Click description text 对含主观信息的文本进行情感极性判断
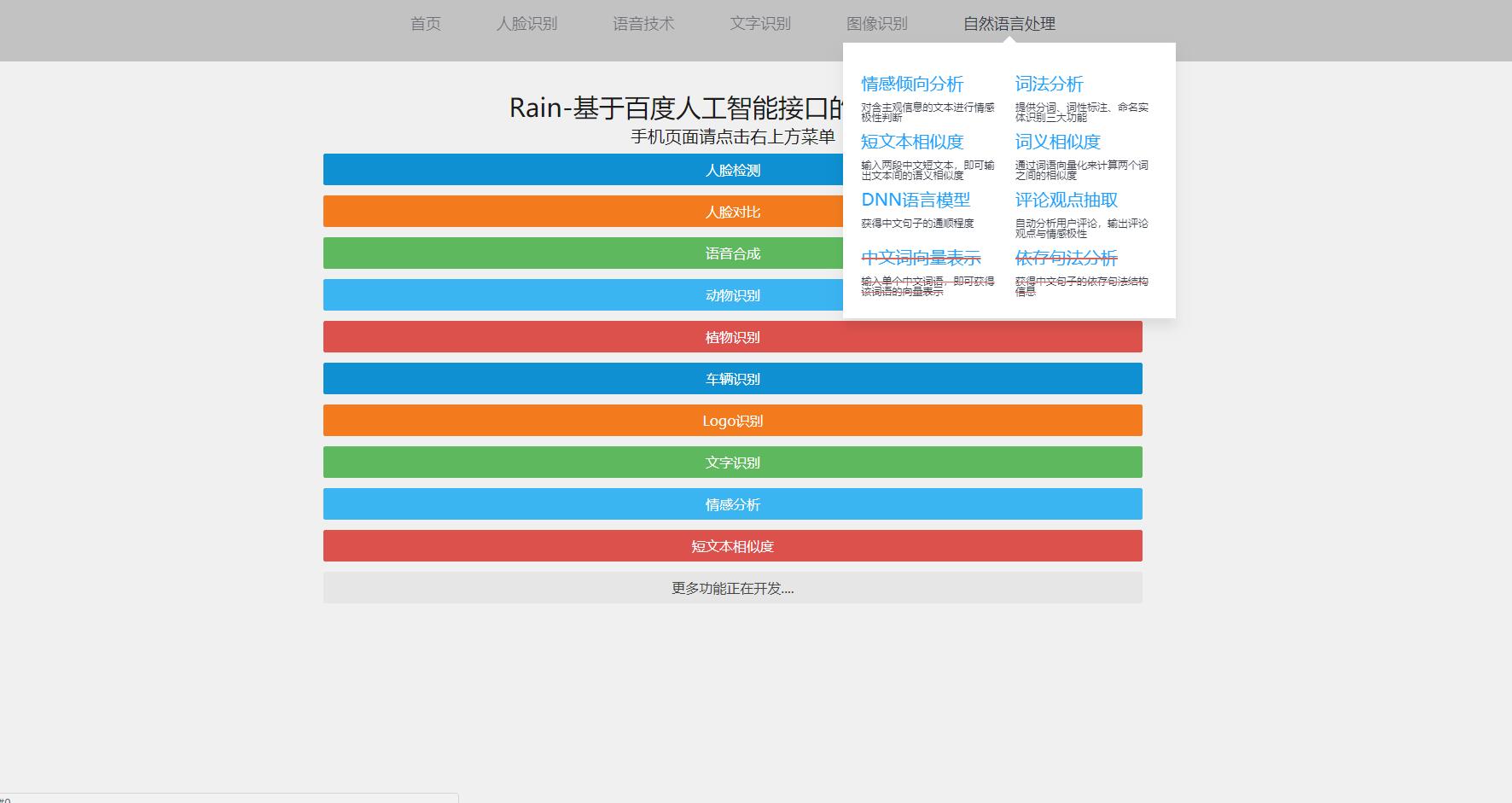The width and height of the screenshot is (1512, 803). point(928,113)
